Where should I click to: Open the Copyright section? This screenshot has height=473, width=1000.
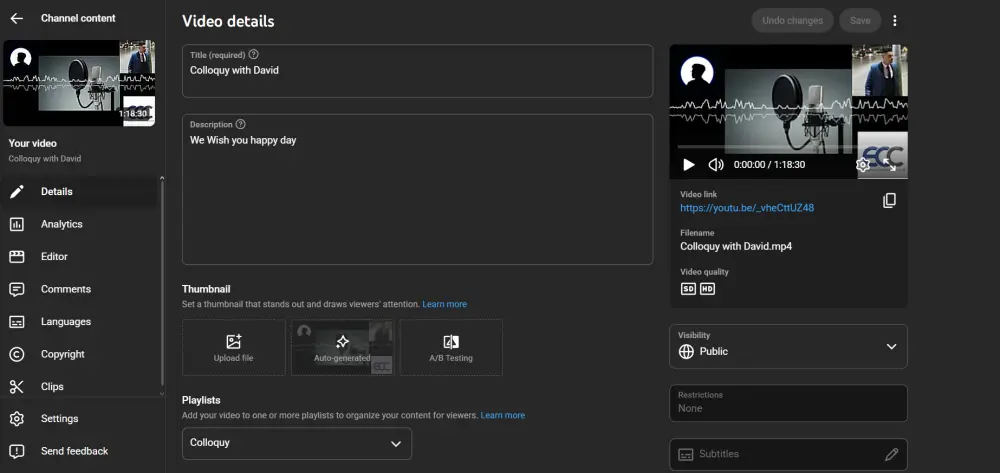79,354
